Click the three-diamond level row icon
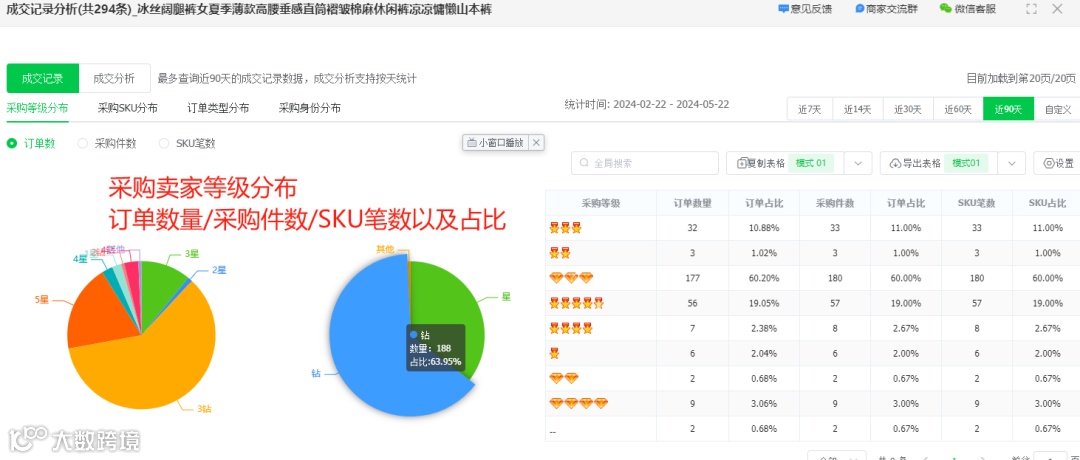 pyautogui.click(x=571, y=278)
